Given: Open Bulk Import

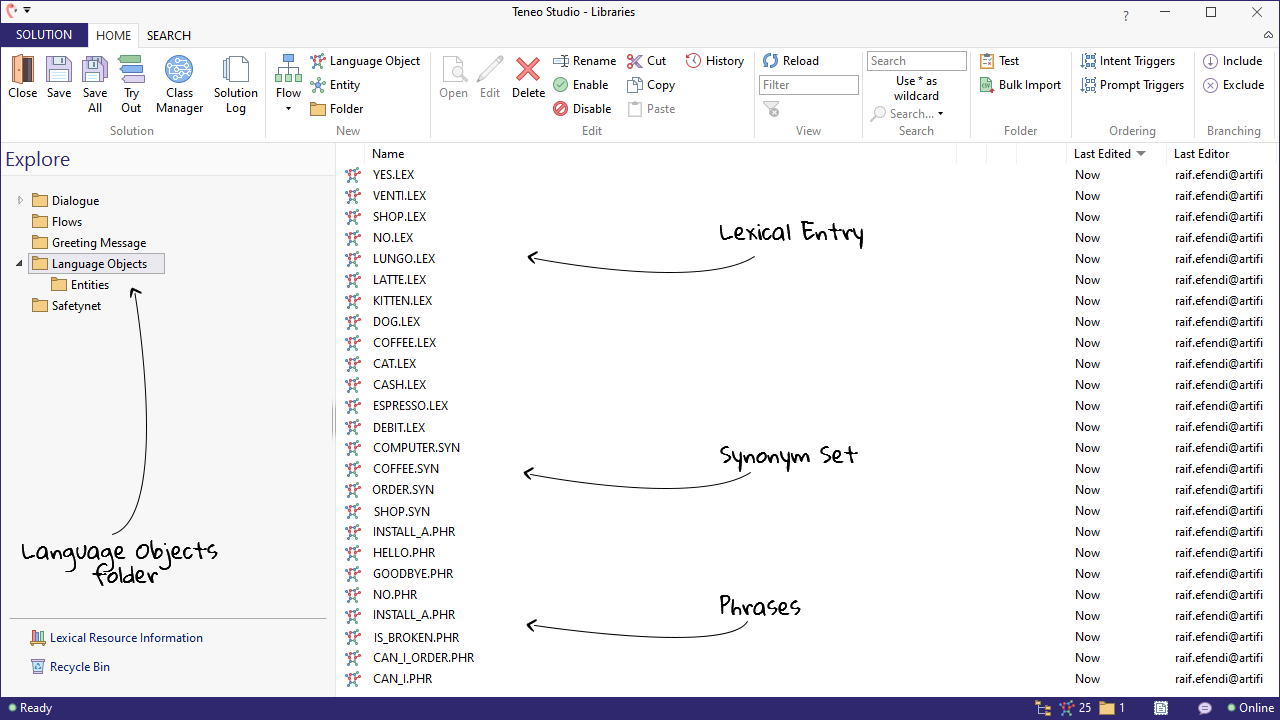Looking at the screenshot, I should click(x=1020, y=85).
